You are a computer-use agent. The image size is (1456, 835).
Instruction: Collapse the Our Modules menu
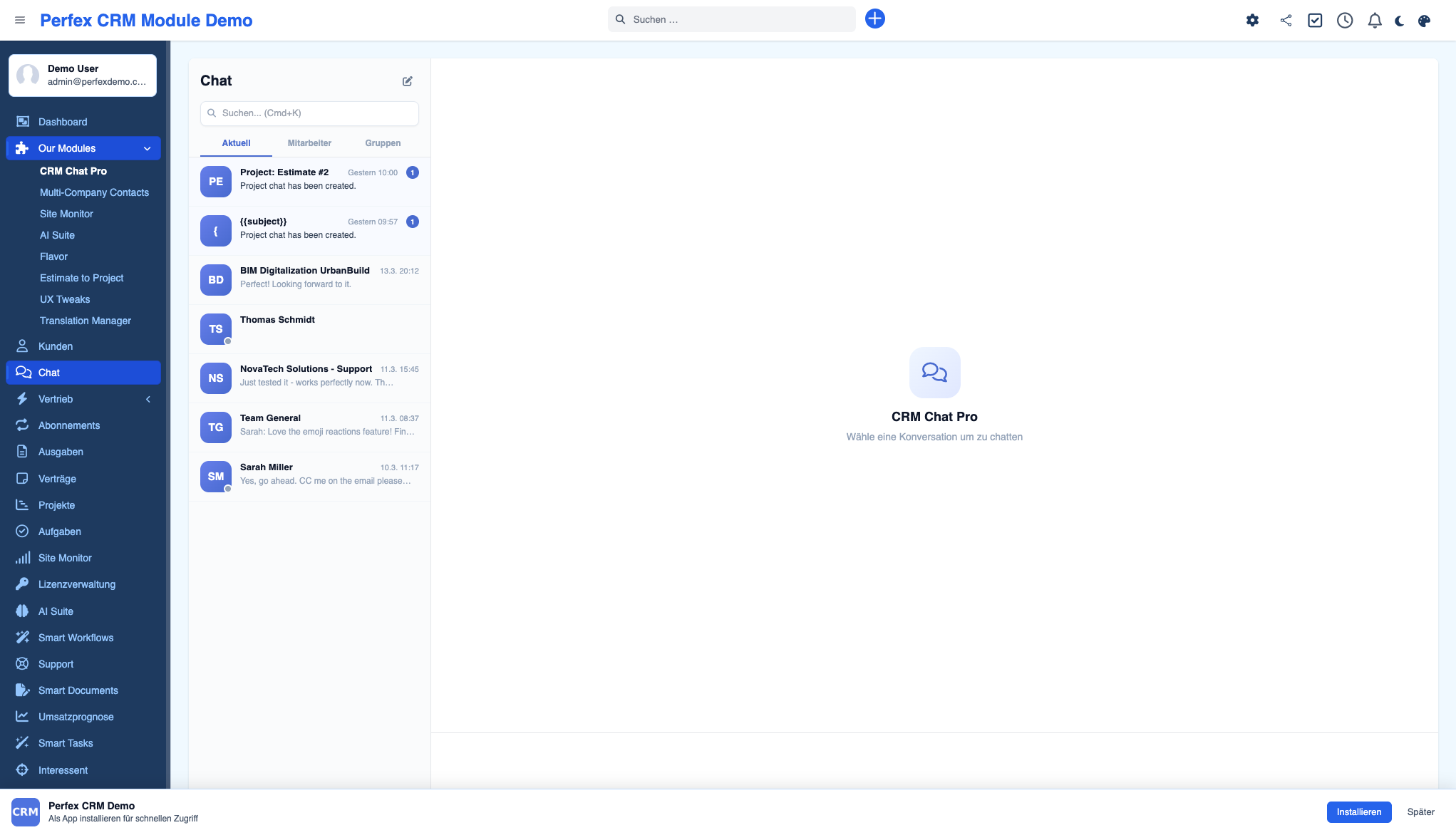pyautogui.click(x=148, y=148)
